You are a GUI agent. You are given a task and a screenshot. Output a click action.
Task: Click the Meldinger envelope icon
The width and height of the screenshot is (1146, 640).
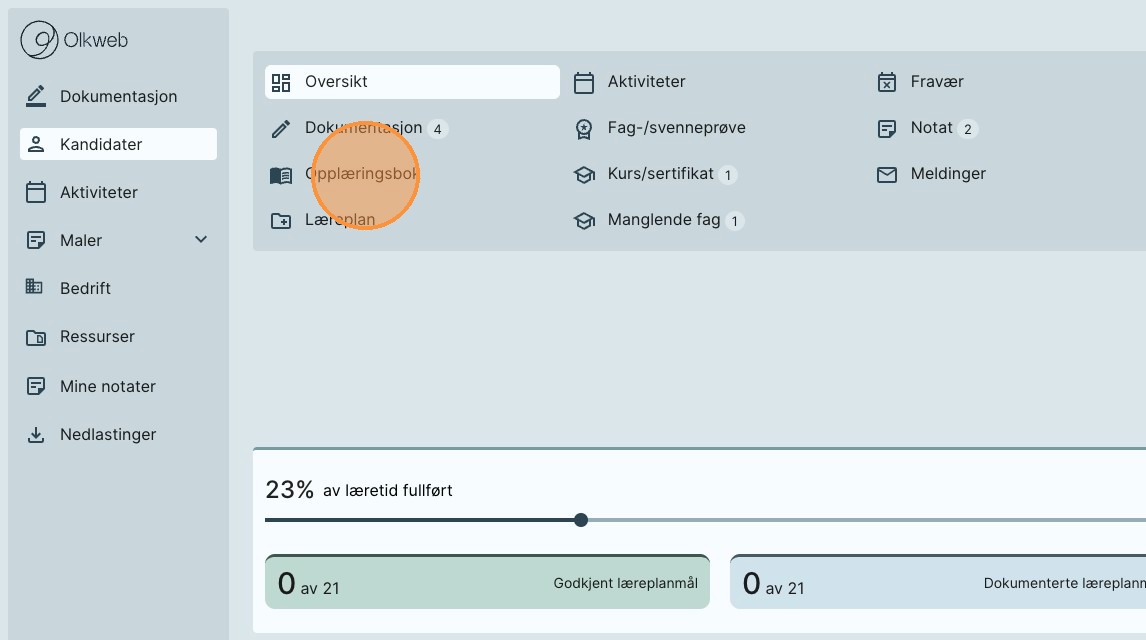[886, 174]
